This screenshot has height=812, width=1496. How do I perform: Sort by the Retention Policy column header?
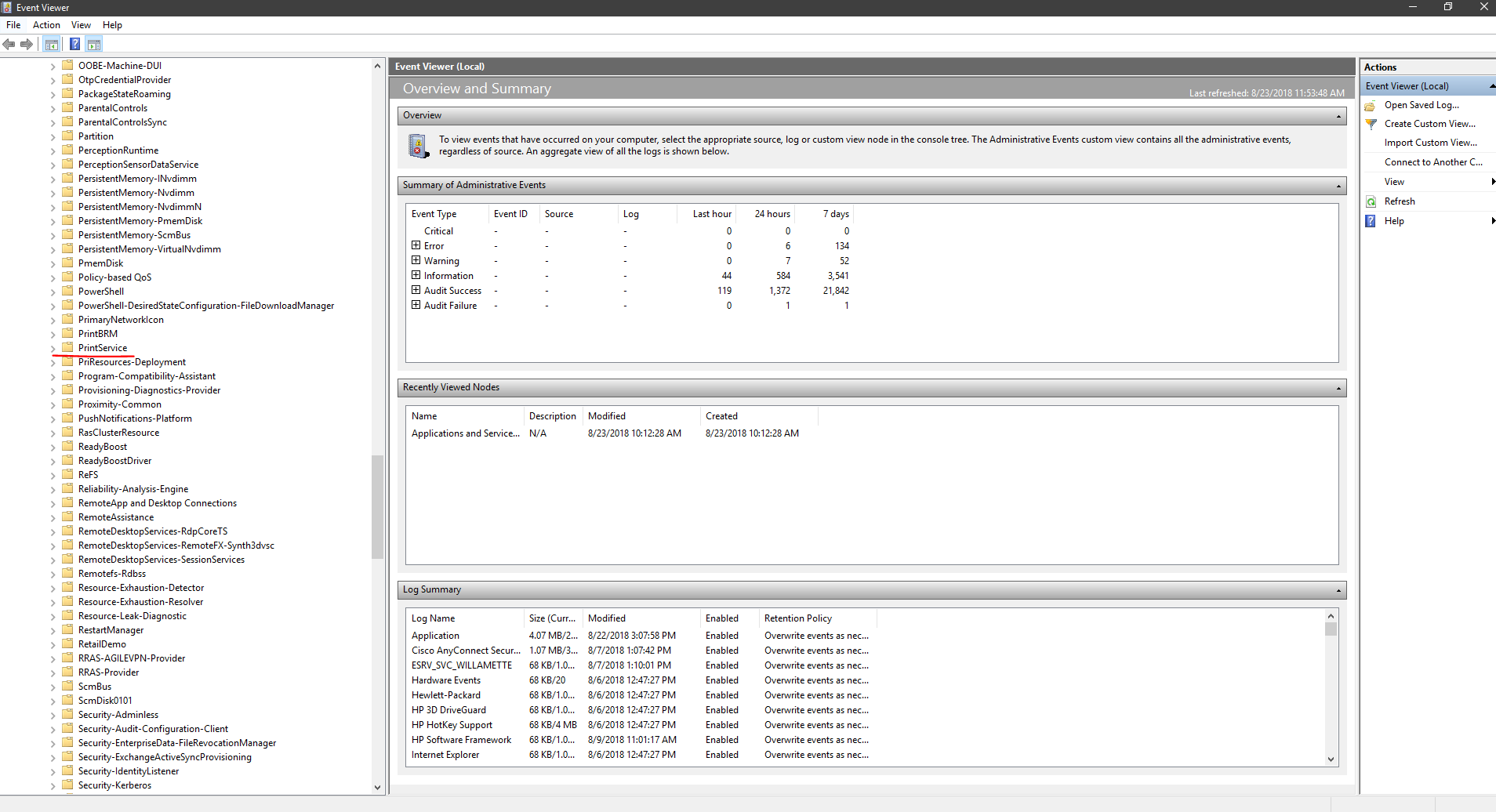[x=818, y=618]
